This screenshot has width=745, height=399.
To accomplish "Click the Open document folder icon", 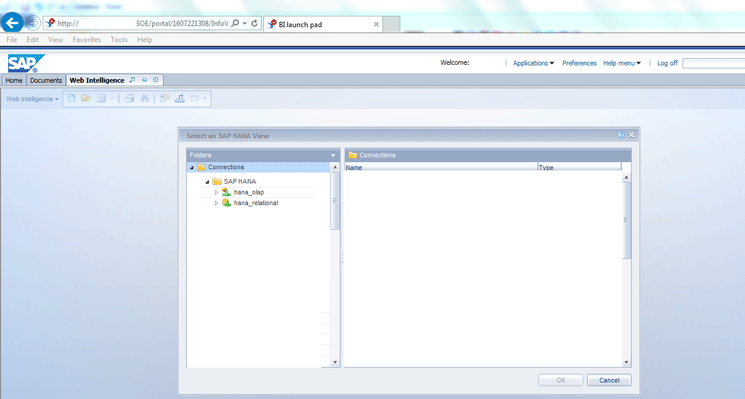I will tap(86, 98).
